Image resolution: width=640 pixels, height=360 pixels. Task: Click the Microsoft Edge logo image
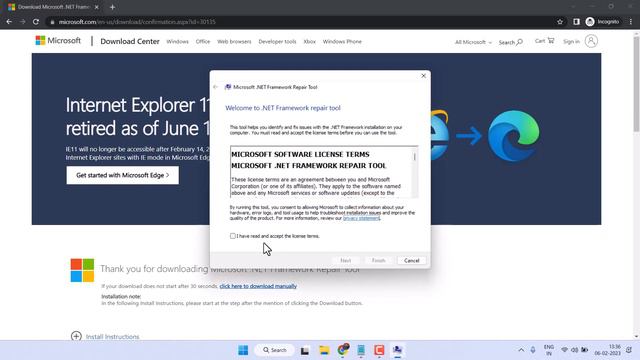[x=514, y=136]
